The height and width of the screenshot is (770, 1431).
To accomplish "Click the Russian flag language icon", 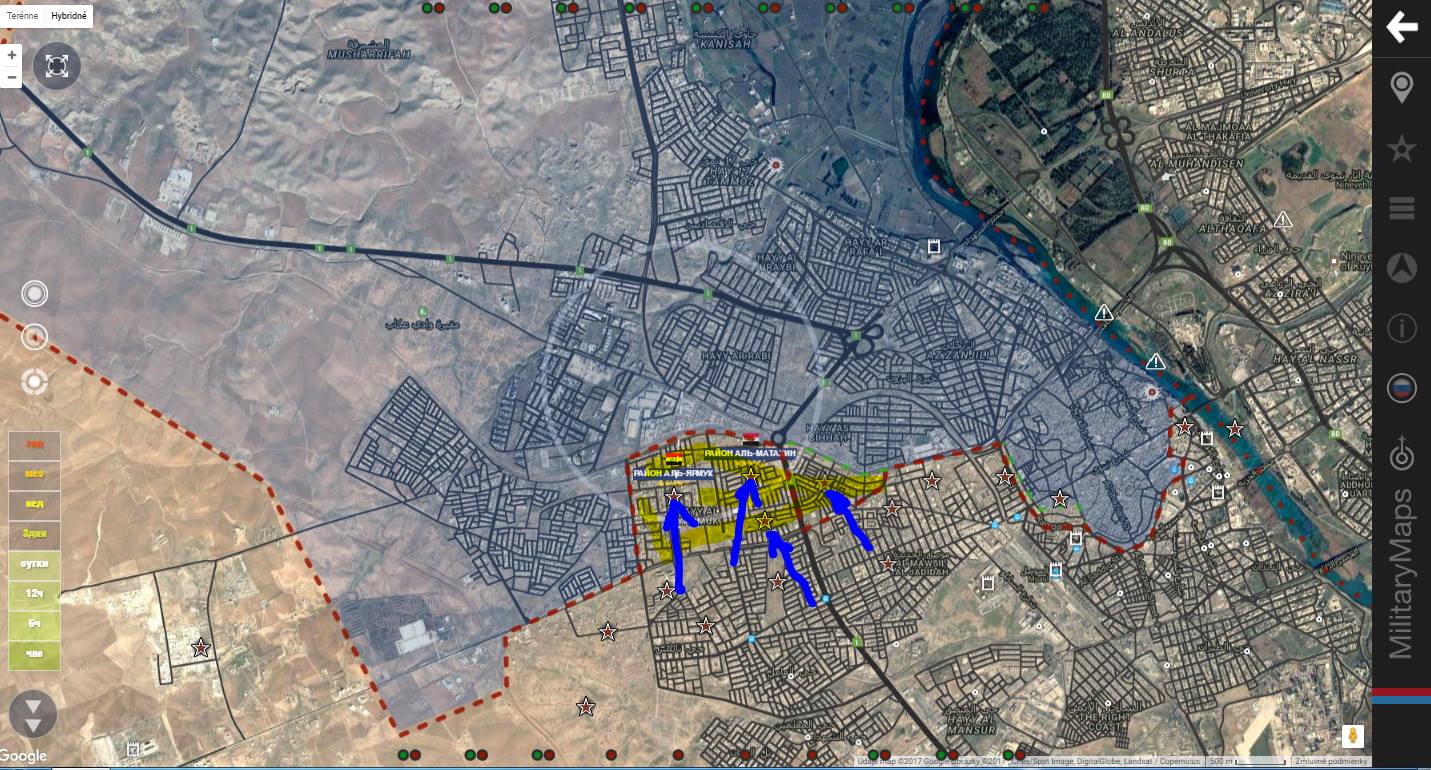I will tap(1402, 388).
